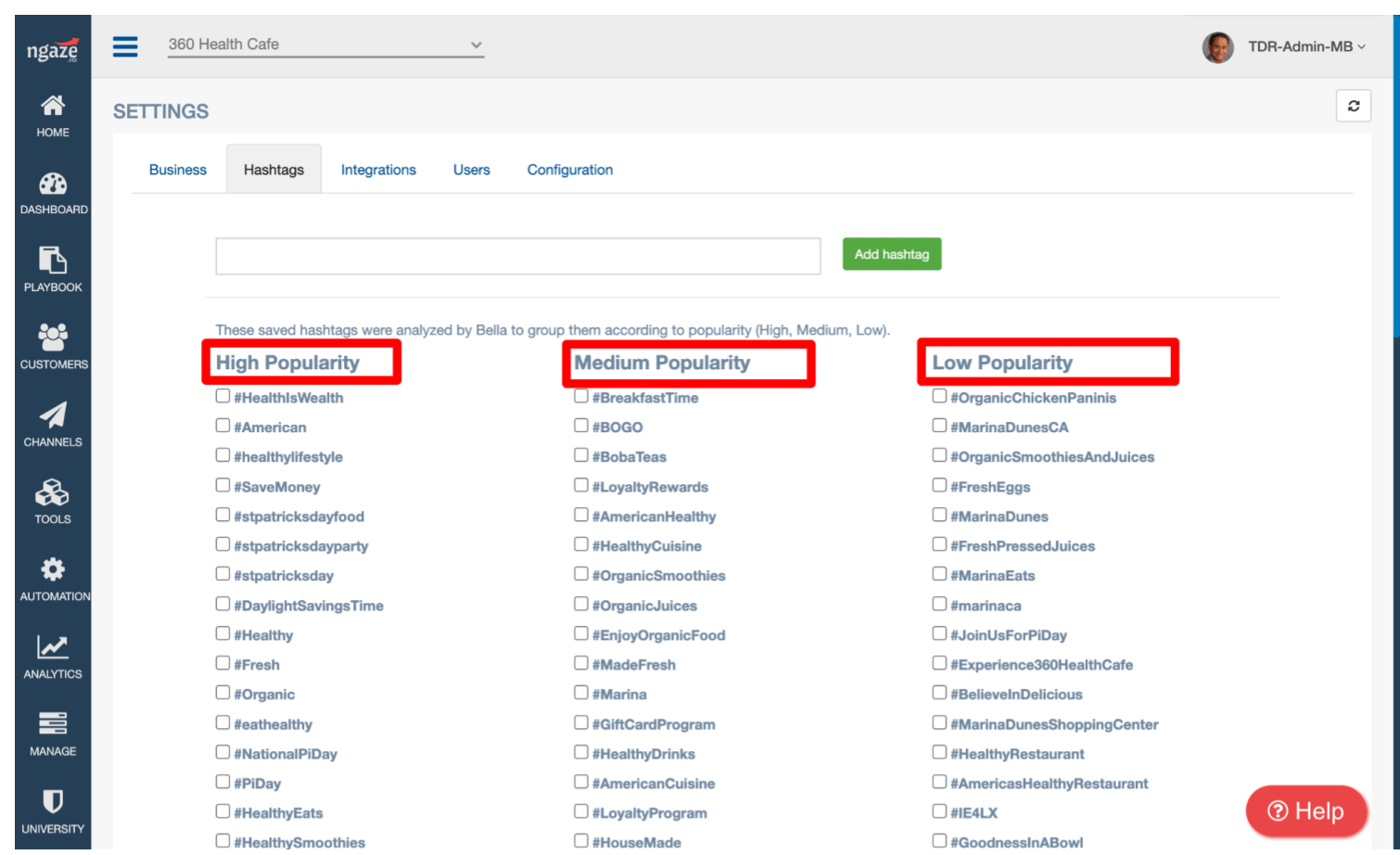Open the Manage server icon
This screenshot has width=1400, height=855.
(53, 723)
